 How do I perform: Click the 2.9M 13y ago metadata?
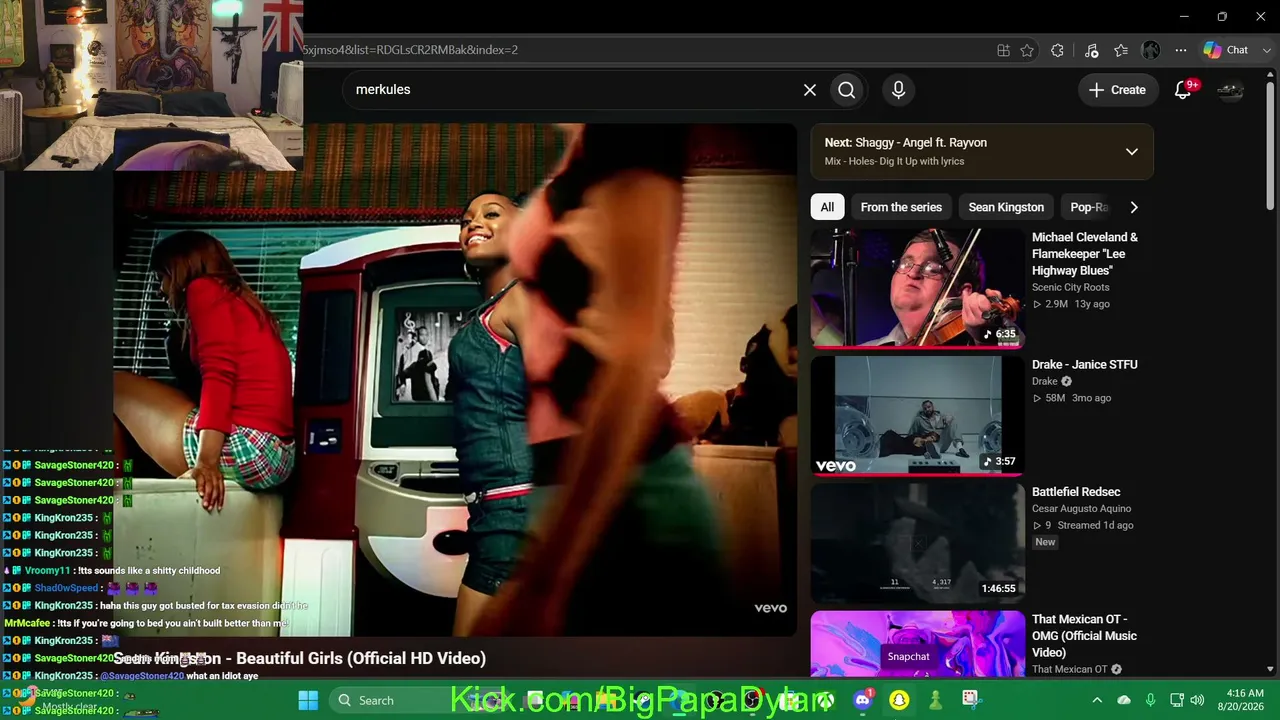tap(1071, 304)
